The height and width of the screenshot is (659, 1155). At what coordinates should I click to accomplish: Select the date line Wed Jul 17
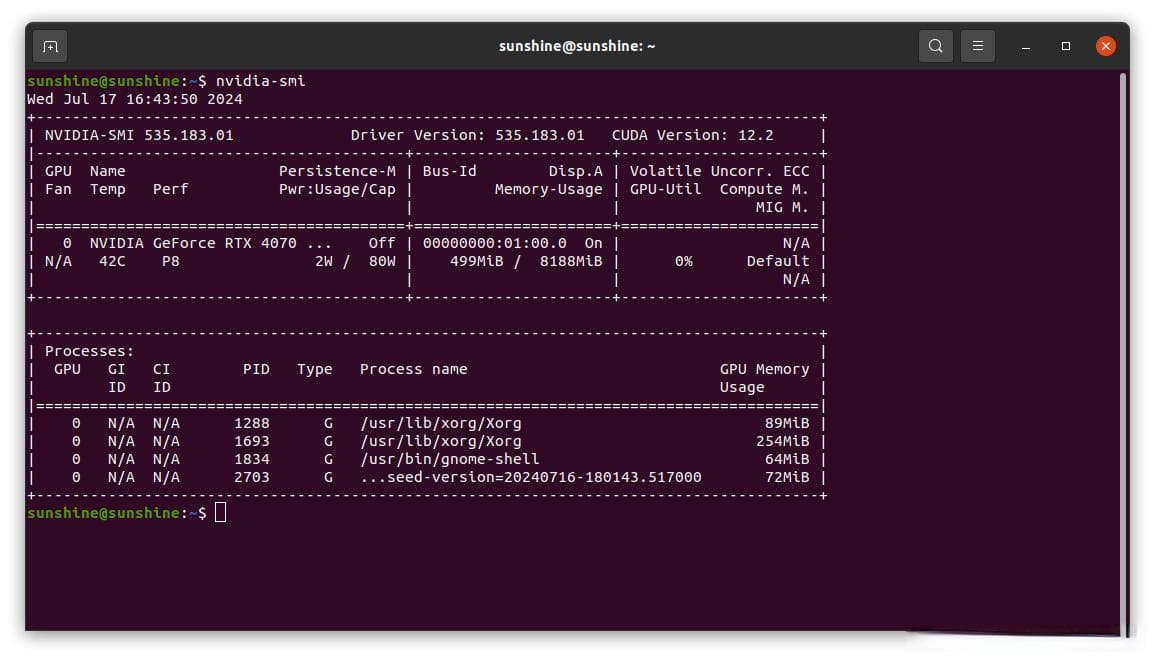pos(135,99)
